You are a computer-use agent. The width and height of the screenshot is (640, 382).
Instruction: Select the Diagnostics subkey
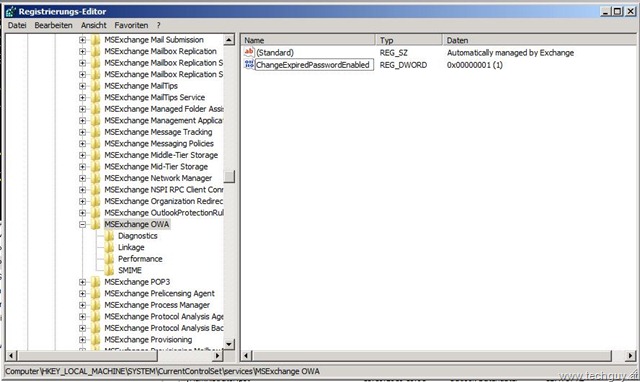pyautogui.click(x=138, y=236)
